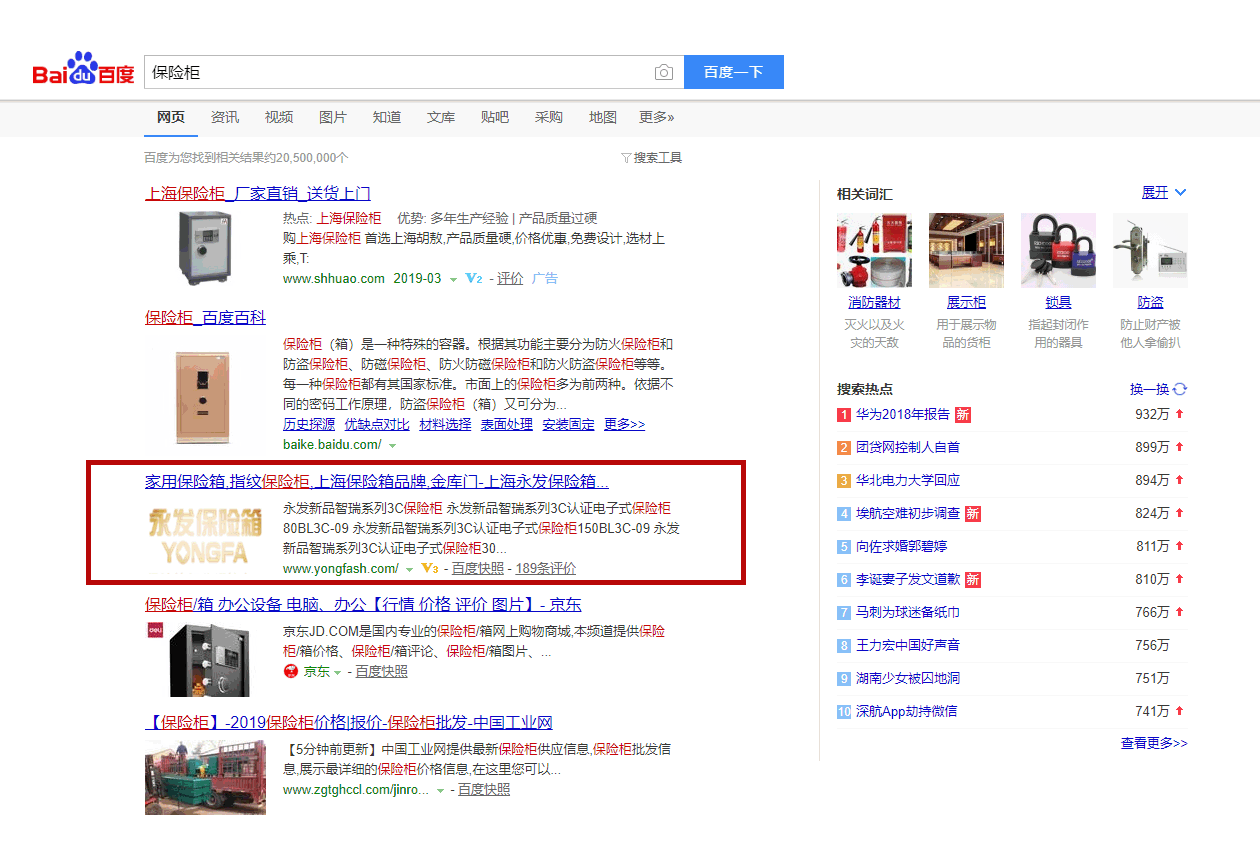This screenshot has height=861, width=1260.
Task: Click the V3 credibility badge for yongfash.com
Action: 430,568
